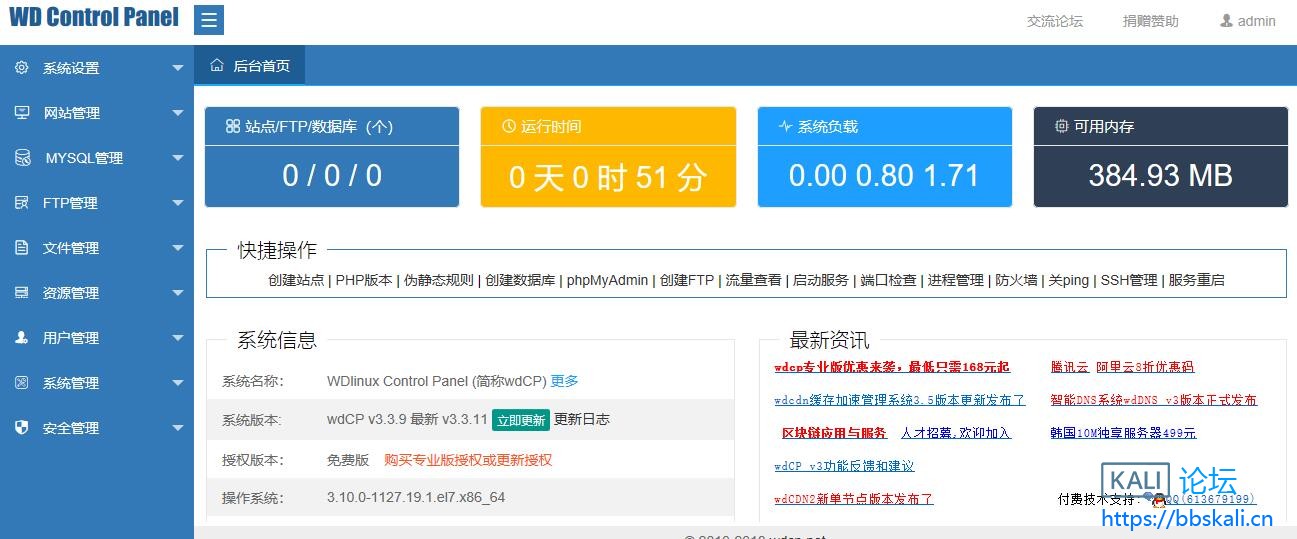The height and width of the screenshot is (539, 1297).
Task: Click the gear icon beside 系统设置
Action: pyautogui.click(x=21, y=68)
